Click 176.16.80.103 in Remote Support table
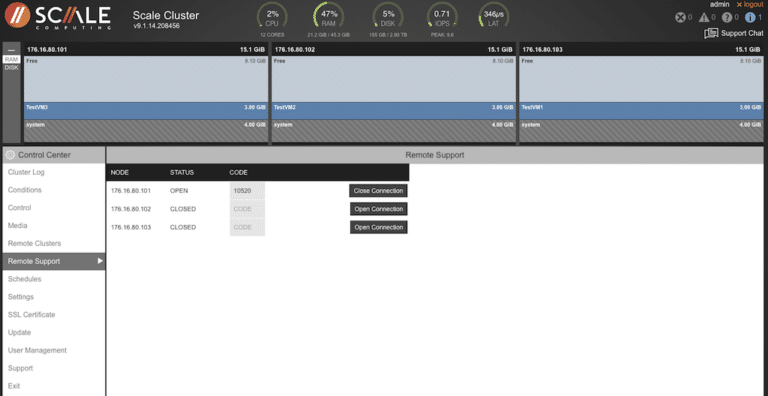The height and width of the screenshot is (396, 768). [x=131, y=227]
